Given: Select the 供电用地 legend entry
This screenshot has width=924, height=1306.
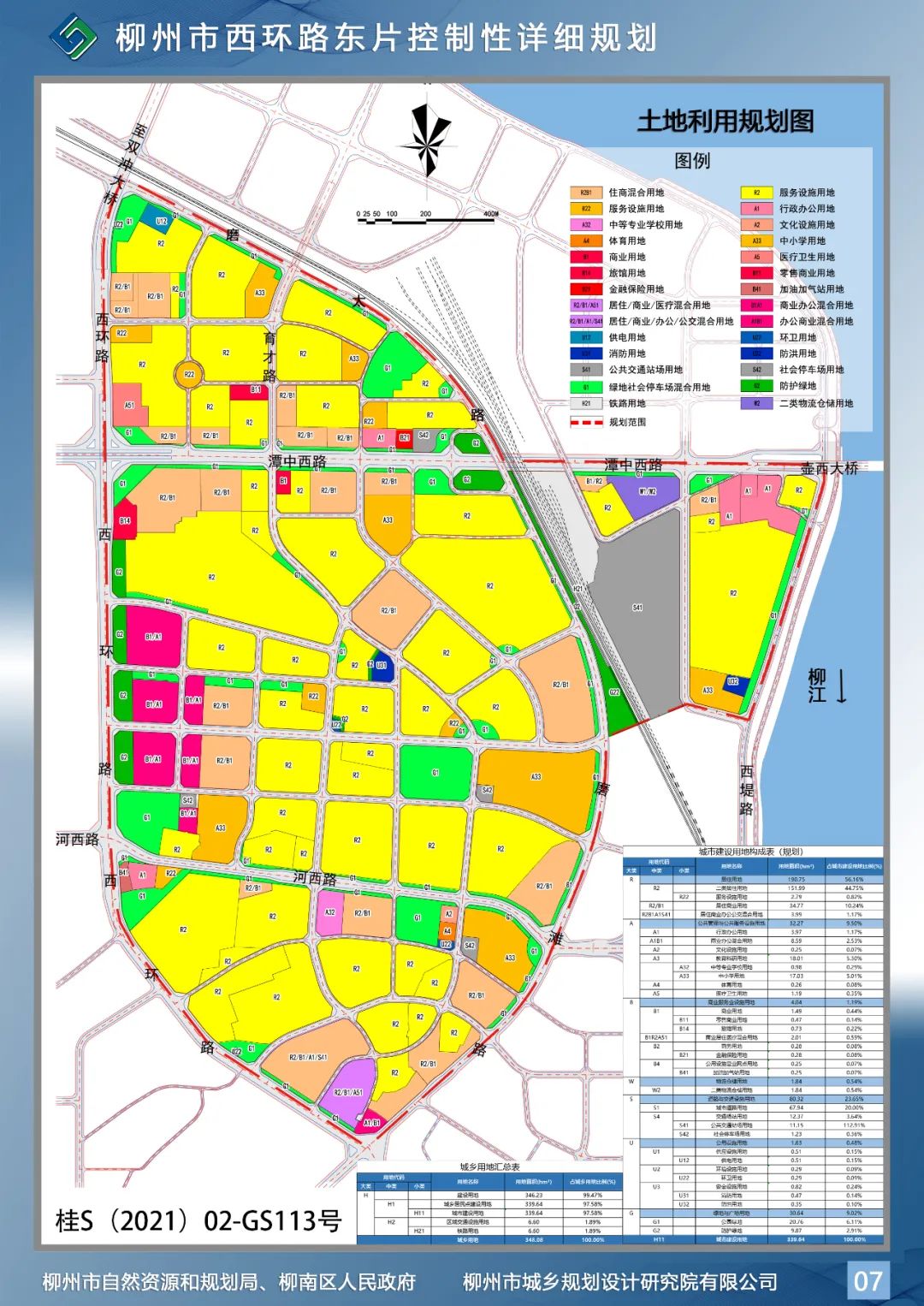Looking at the screenshot, I should 586,337.
